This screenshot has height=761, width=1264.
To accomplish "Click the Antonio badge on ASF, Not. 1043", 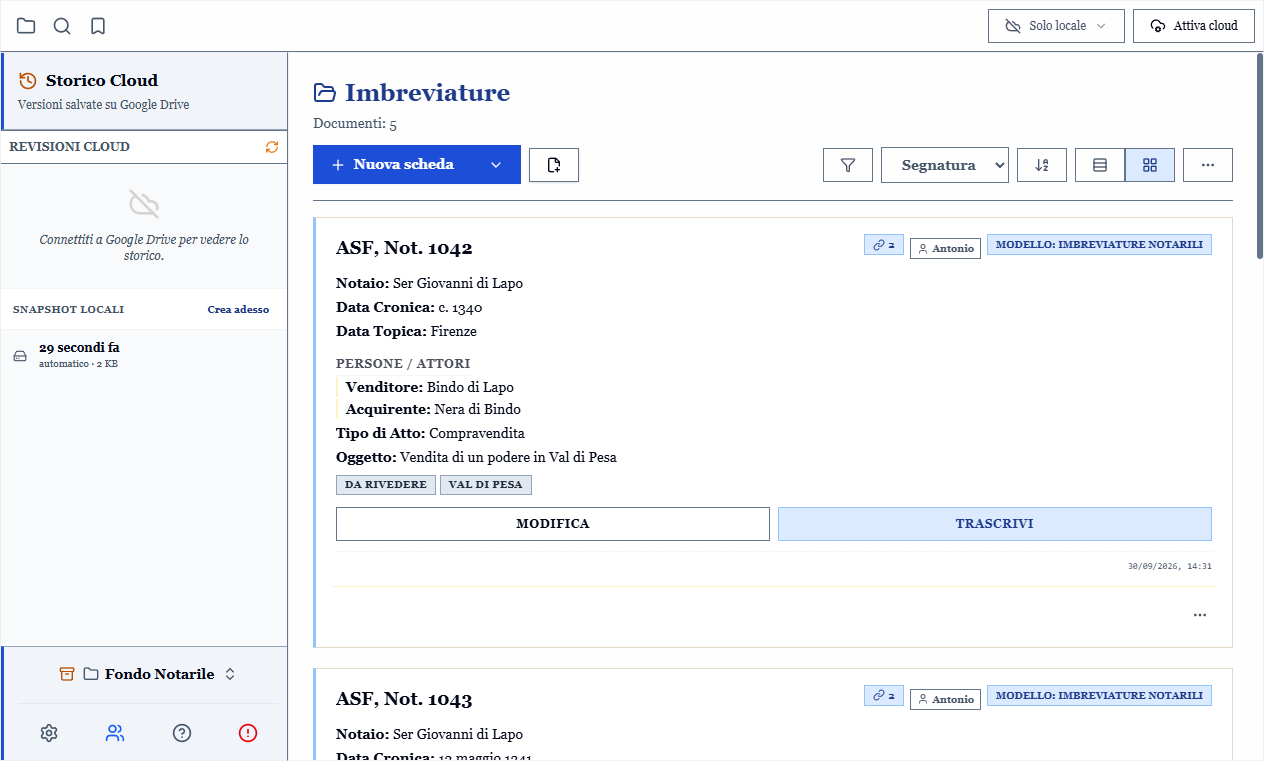I will click(945, 700).
